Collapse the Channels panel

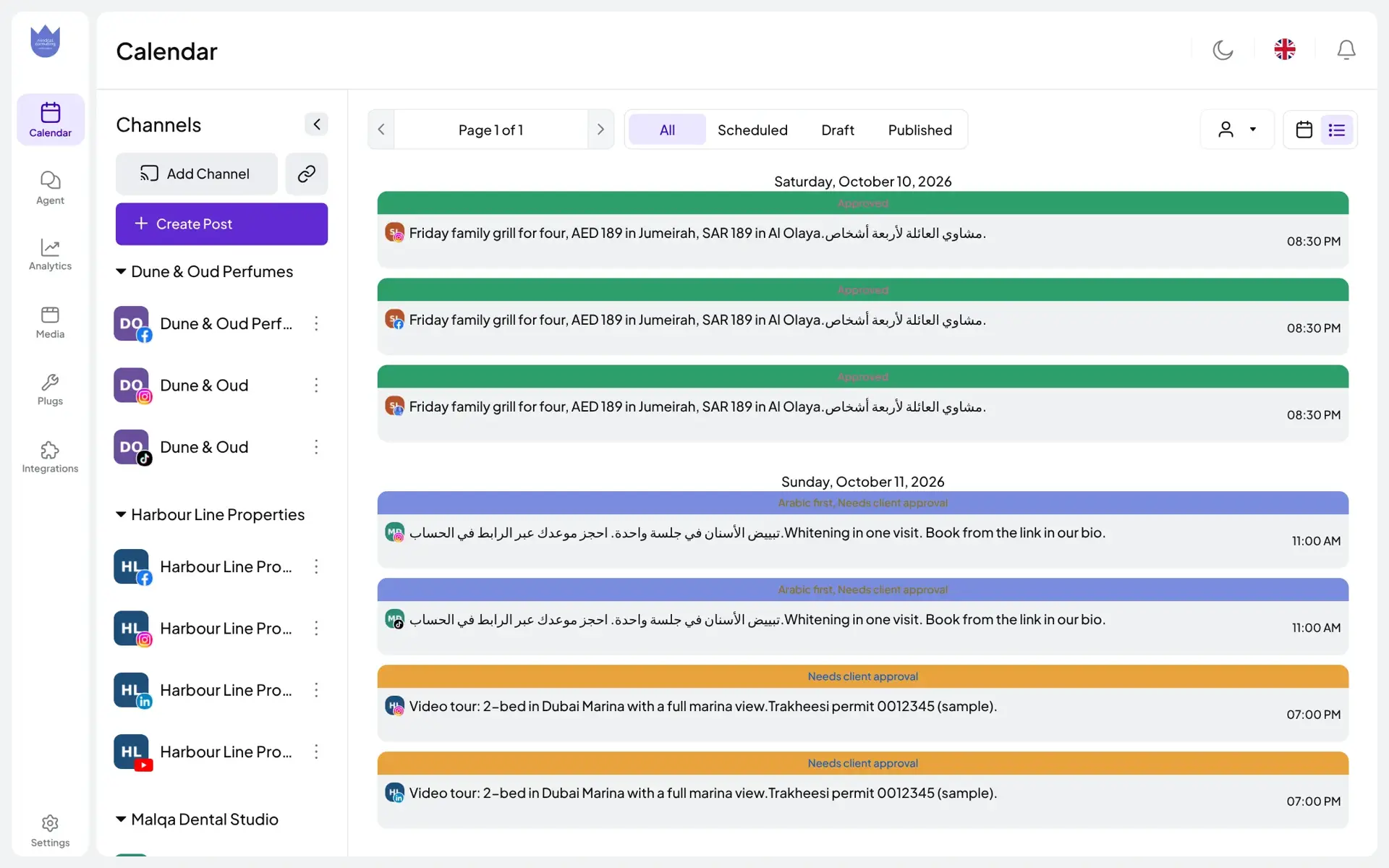316,124
